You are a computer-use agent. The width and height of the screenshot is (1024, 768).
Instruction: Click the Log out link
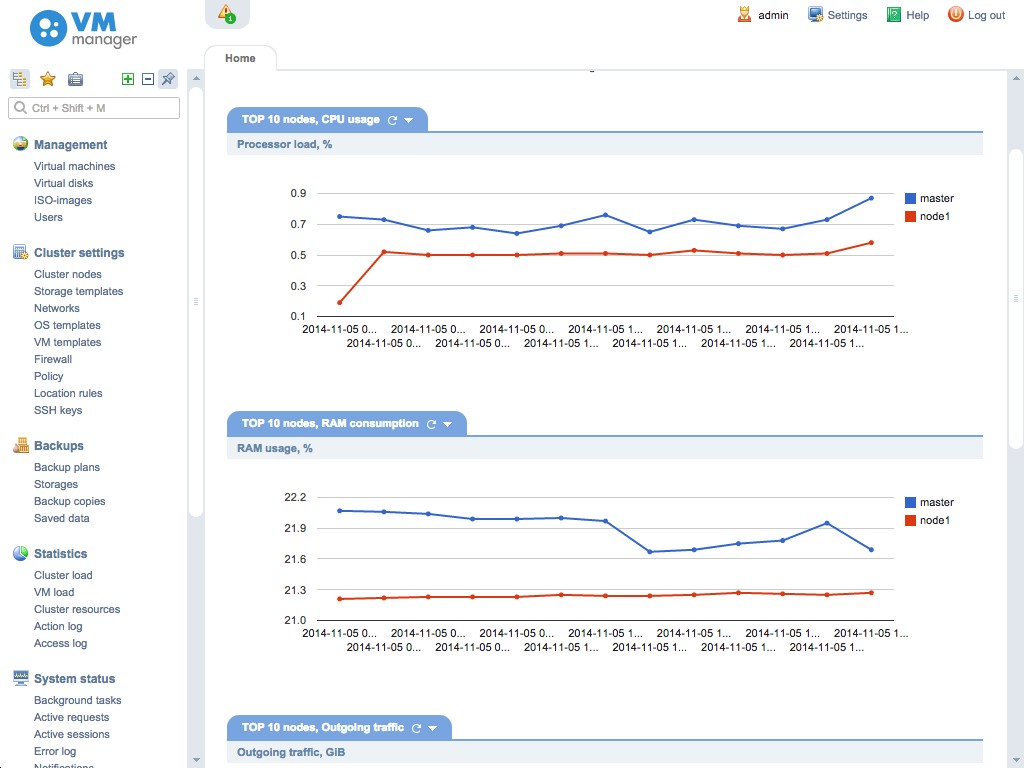point(976,15)
